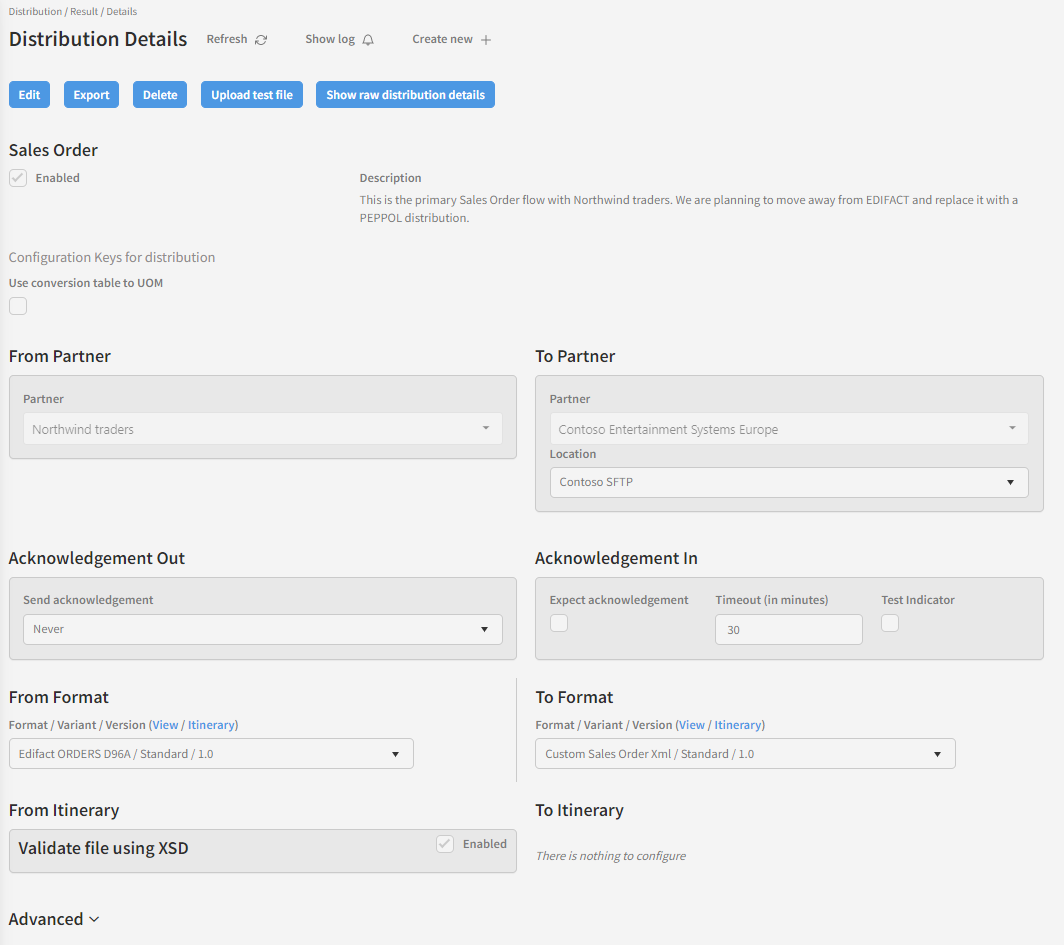Click the Timeout in minutes input field
This screenshot has width=1064, height=945.
tap(788, 630)
